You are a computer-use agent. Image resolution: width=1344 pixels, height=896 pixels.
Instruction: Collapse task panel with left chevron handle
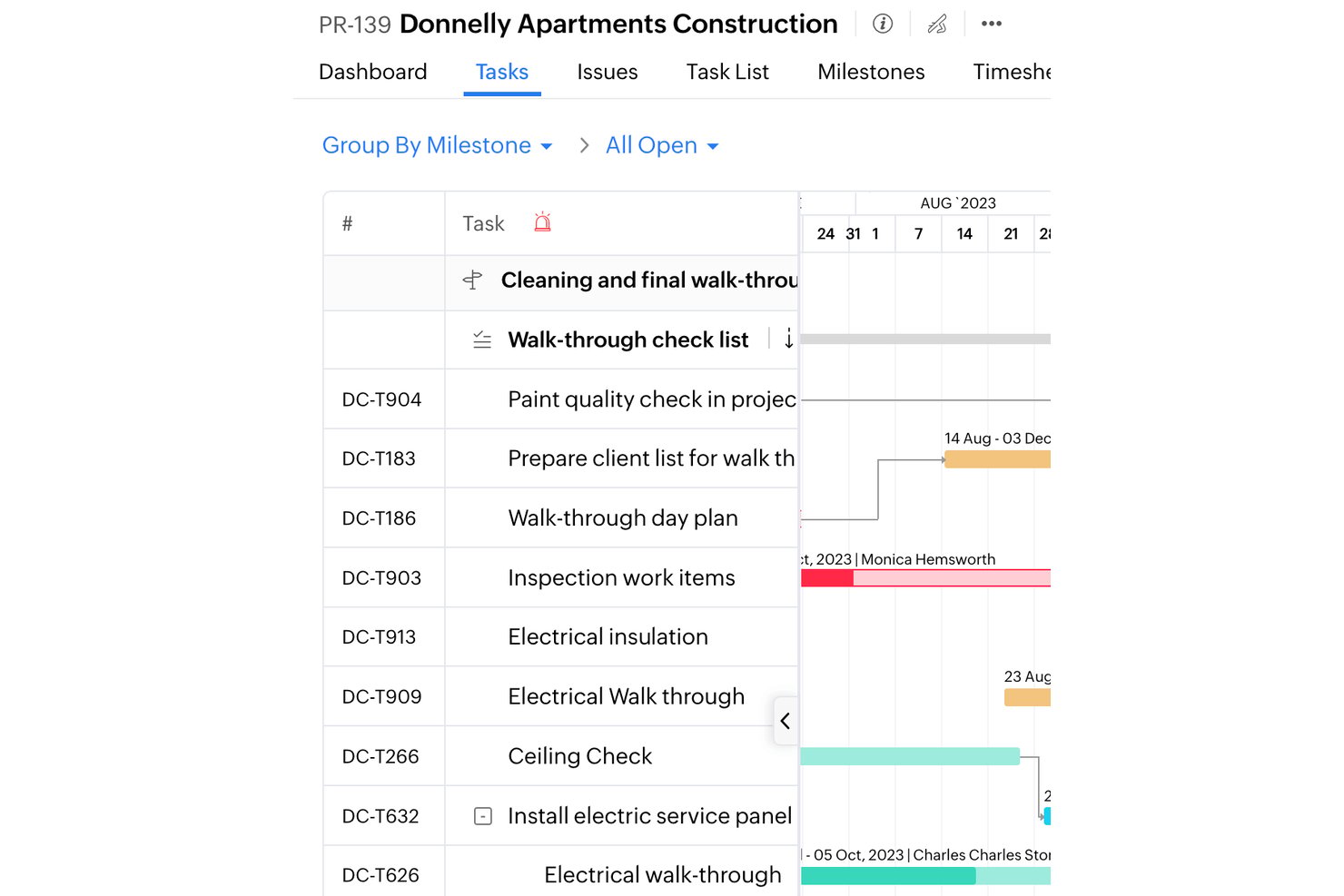coord(786,721)
